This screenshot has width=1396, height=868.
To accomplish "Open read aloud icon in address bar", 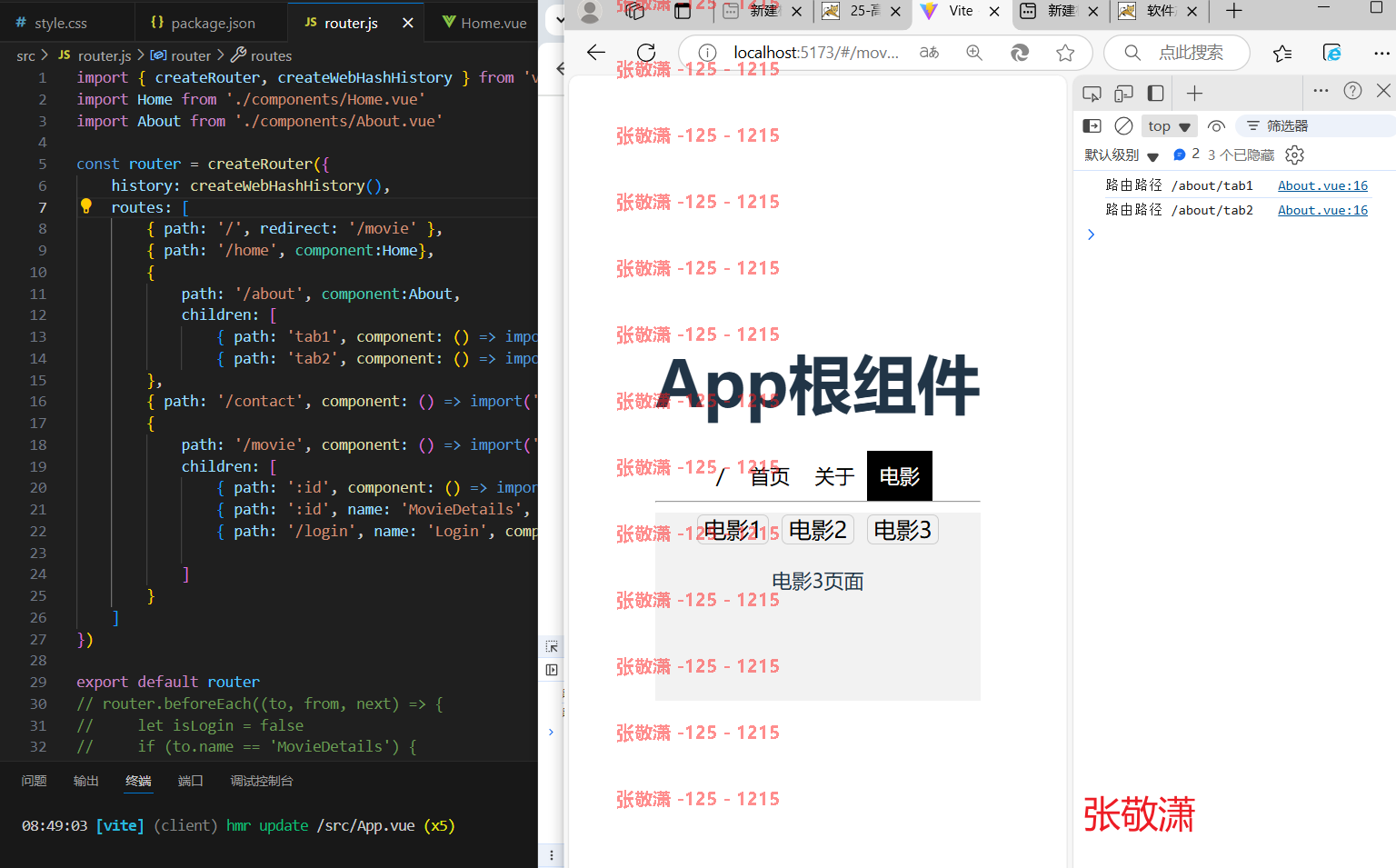I will point(929,53).
